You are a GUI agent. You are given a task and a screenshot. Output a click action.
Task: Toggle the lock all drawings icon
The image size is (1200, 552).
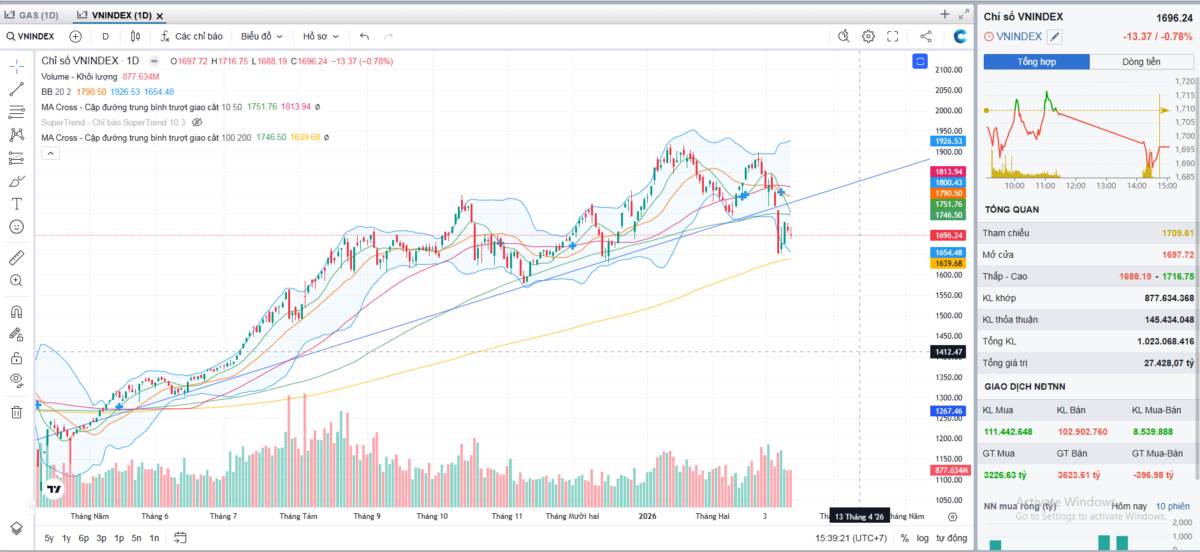click(16, 358)
